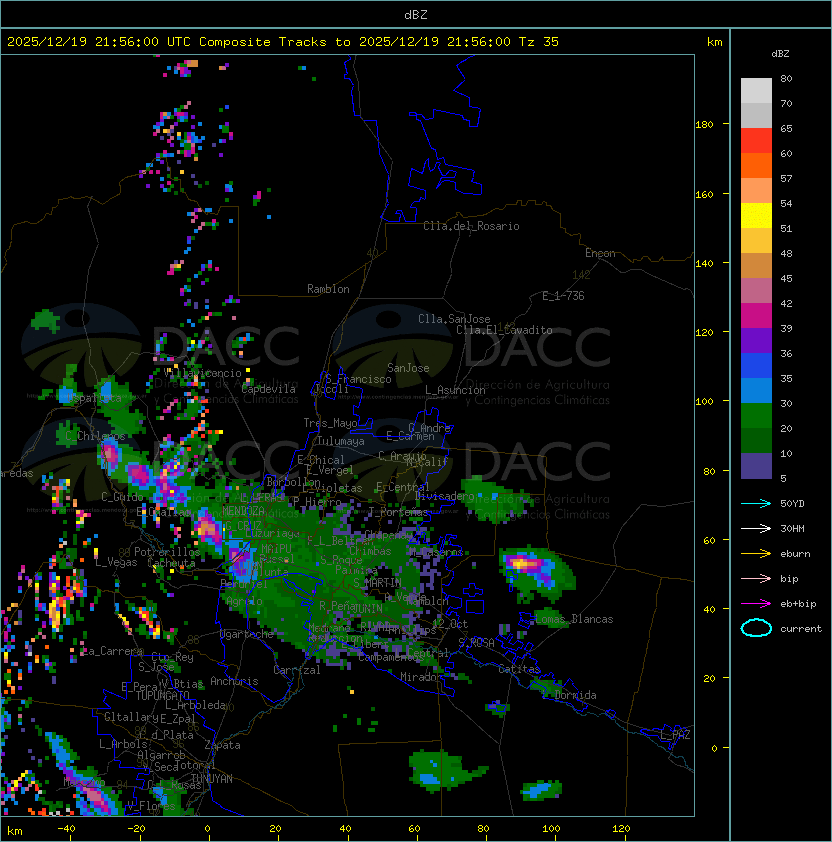
Task: Click the 'TUNUYAN' map label
Action: point(212,779)
